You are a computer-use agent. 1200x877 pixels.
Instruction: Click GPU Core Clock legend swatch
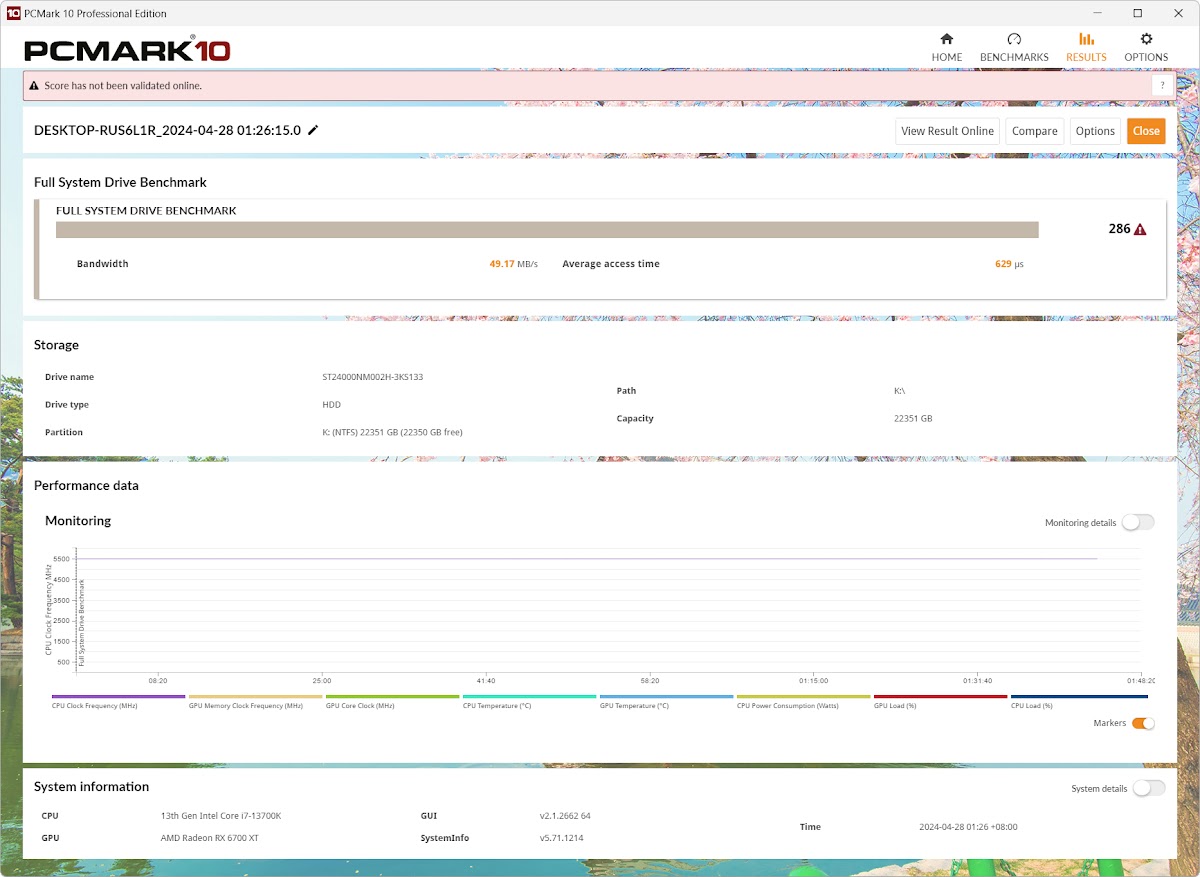pos(392,696)
